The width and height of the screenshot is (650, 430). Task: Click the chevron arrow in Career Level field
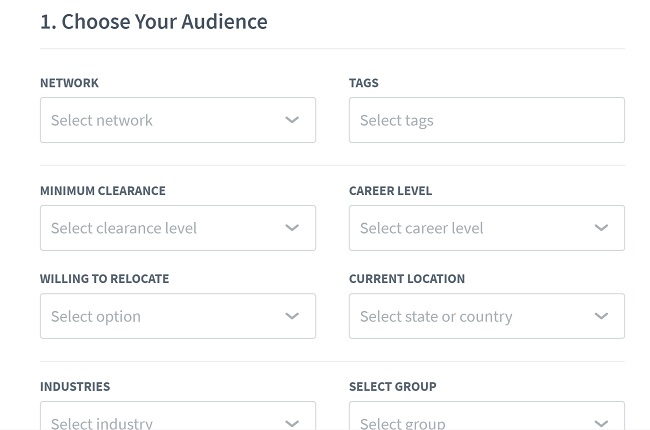click(601, 228)
